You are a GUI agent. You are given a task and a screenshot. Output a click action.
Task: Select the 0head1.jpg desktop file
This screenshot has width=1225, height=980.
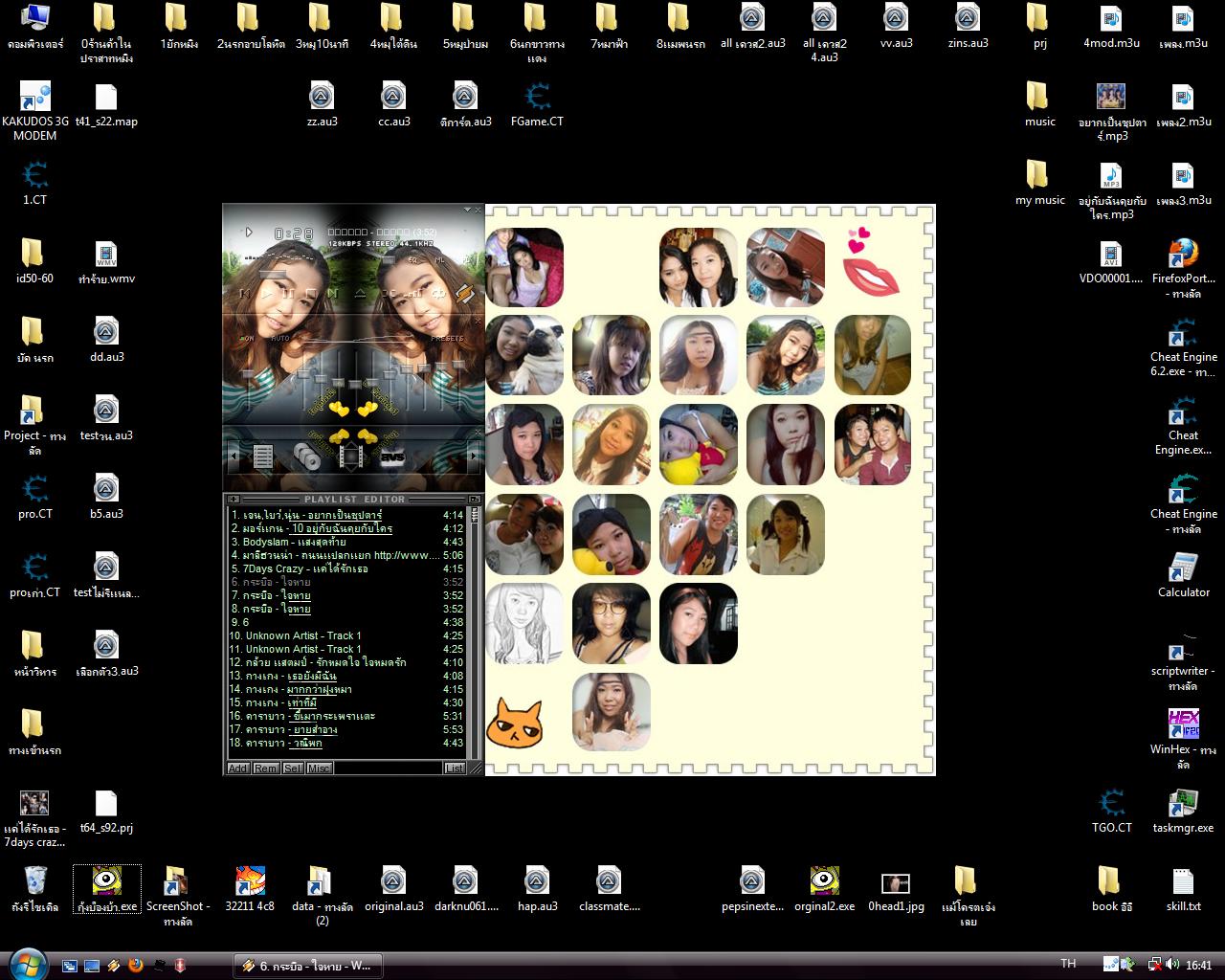point(896,889)
